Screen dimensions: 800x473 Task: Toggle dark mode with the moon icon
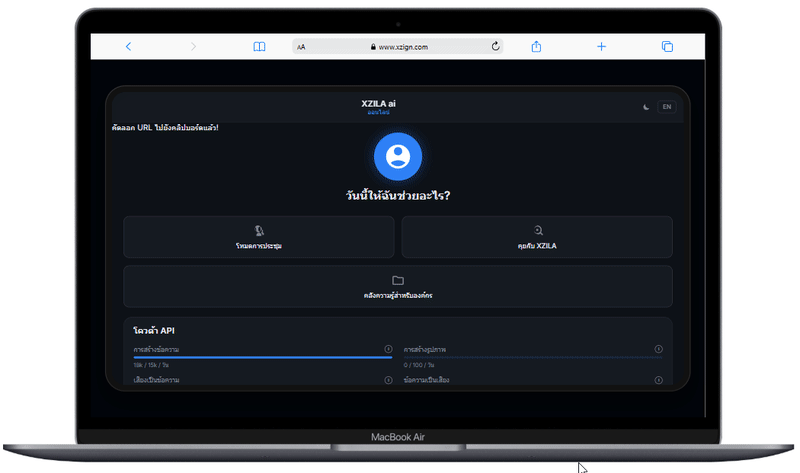[x=646, y=107]
